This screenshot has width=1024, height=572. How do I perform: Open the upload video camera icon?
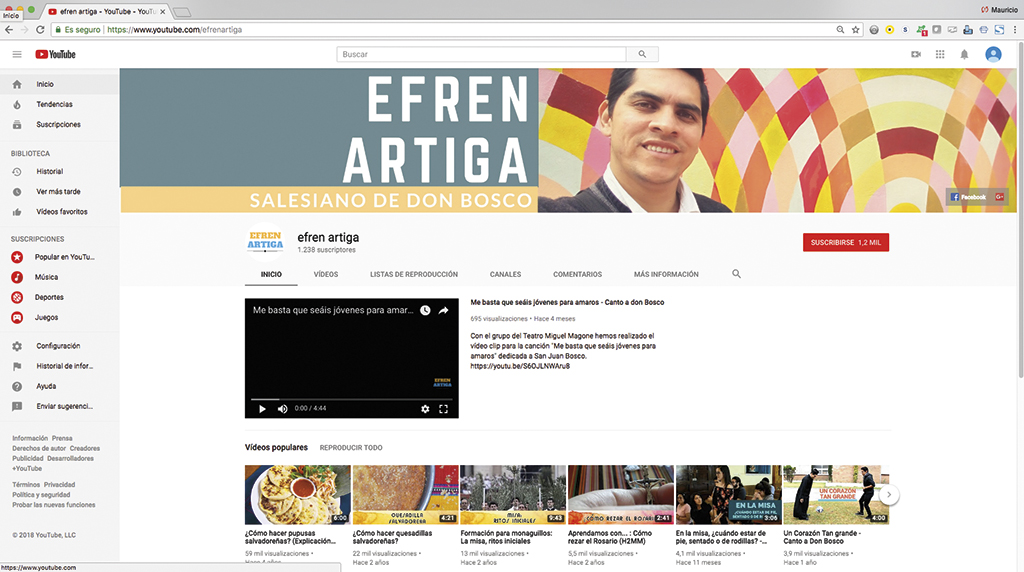pyautogui.click(x=916, y=54)
